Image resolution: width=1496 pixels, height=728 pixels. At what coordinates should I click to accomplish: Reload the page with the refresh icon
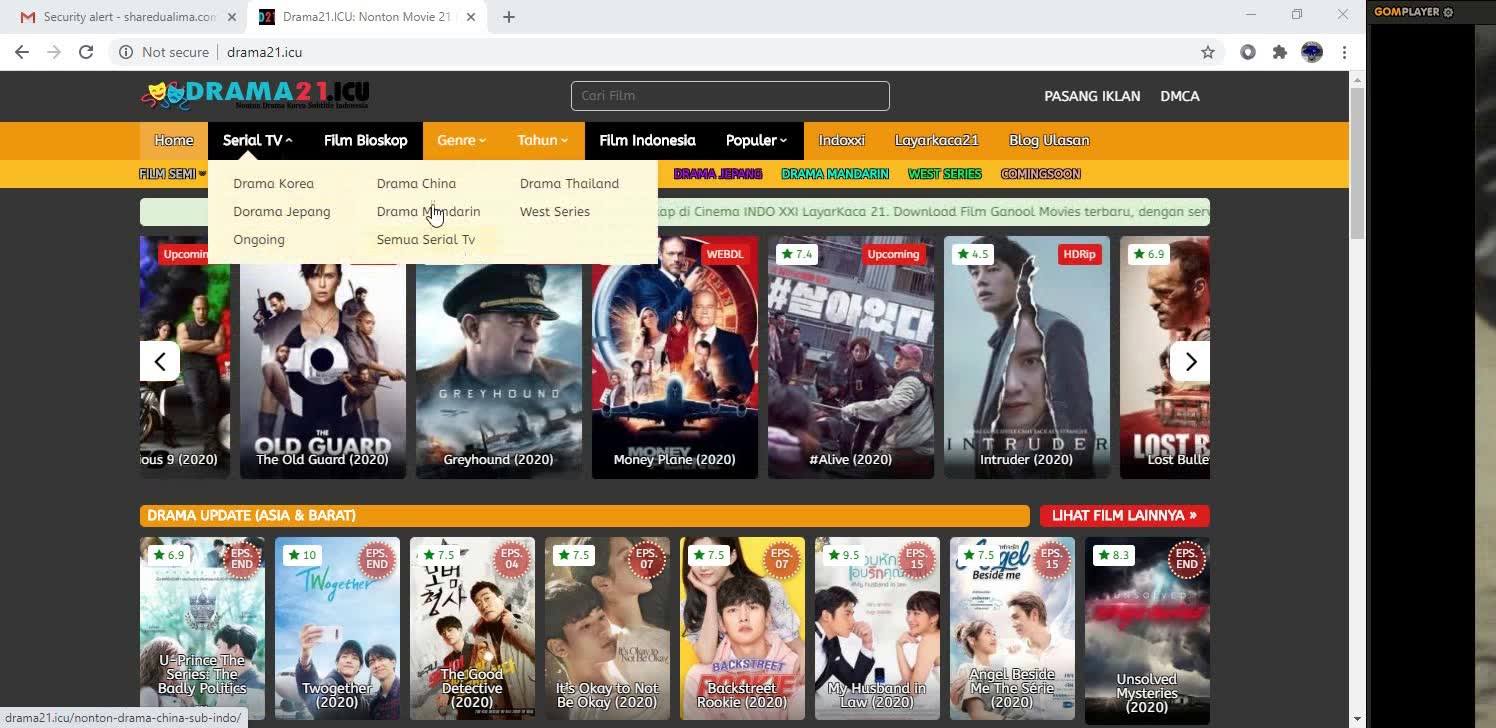click(86, 52)
